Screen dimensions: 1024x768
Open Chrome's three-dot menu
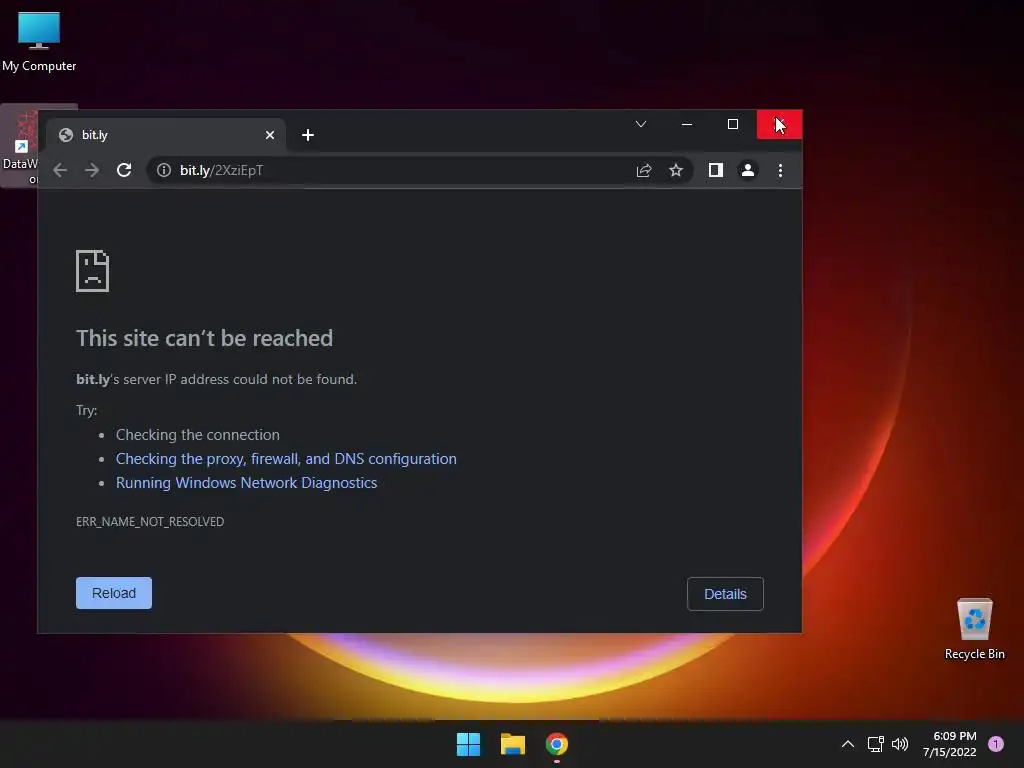tap(780, 170)
